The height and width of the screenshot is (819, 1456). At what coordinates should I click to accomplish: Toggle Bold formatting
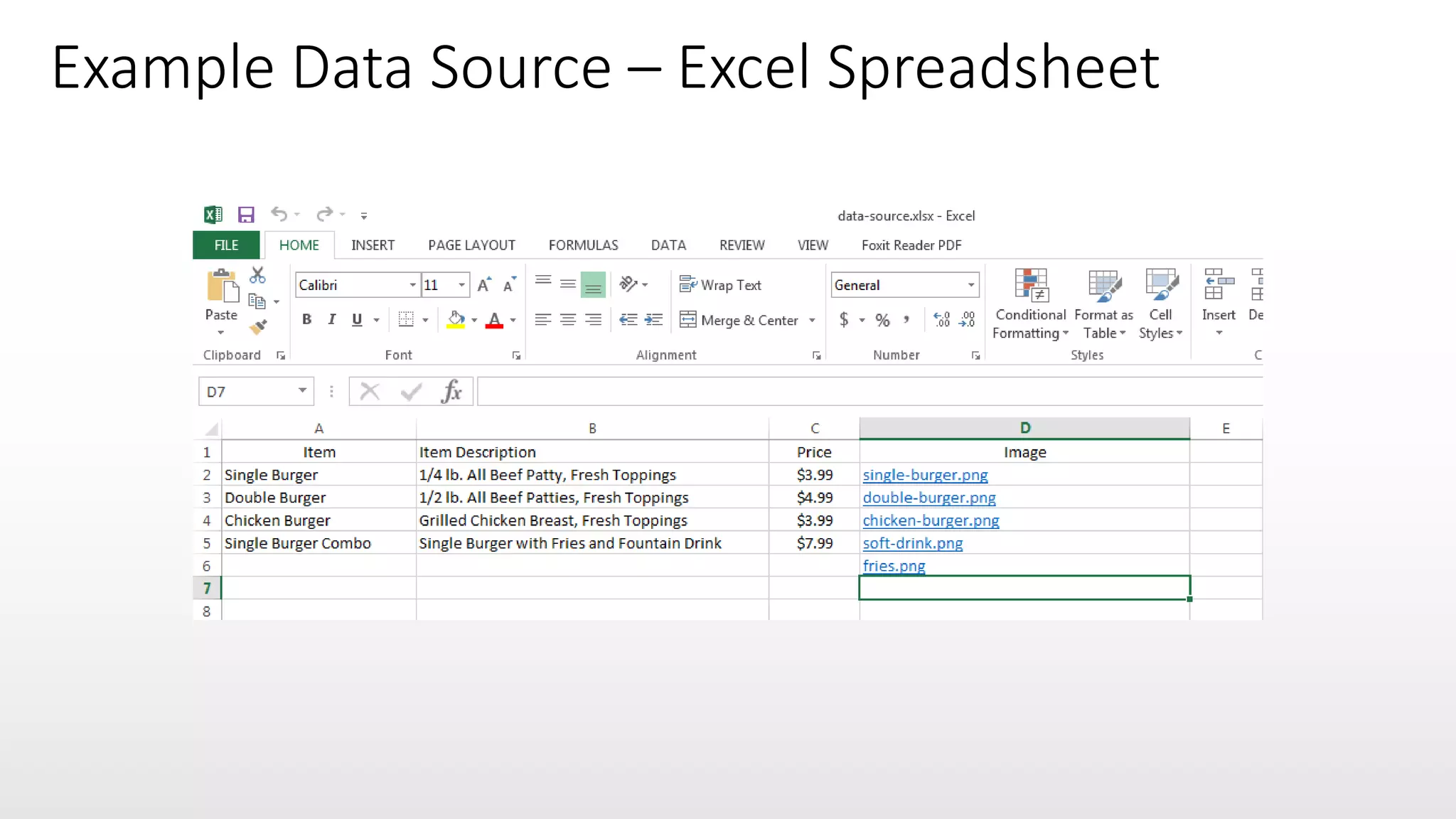pos(306,320)
